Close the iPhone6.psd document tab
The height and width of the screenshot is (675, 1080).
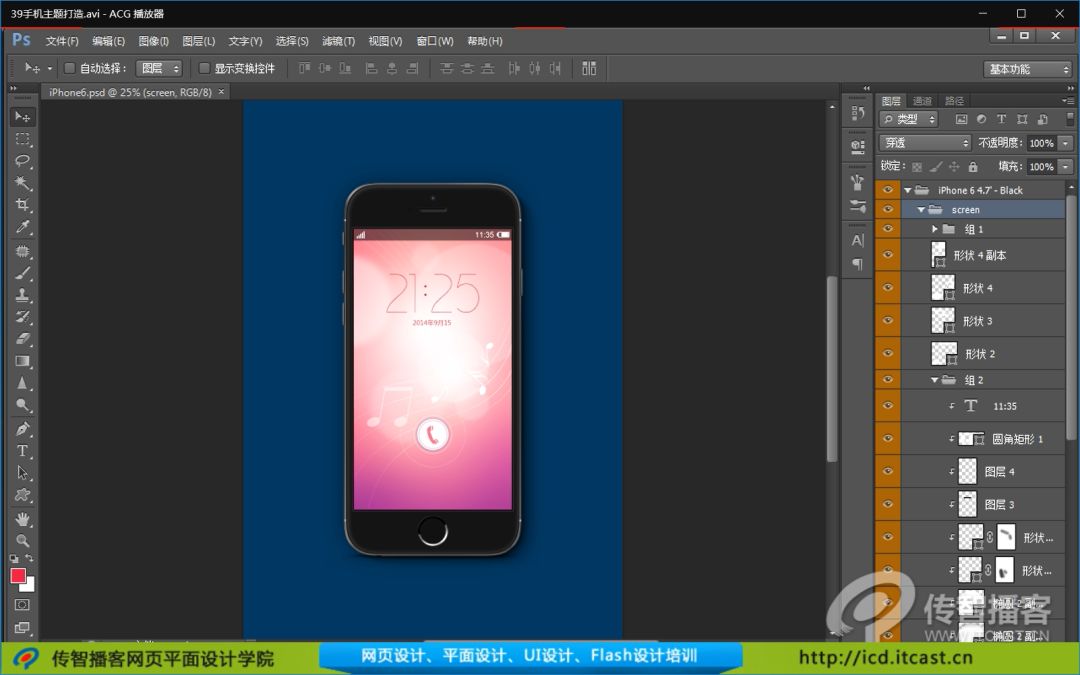[x=221, y=92]
